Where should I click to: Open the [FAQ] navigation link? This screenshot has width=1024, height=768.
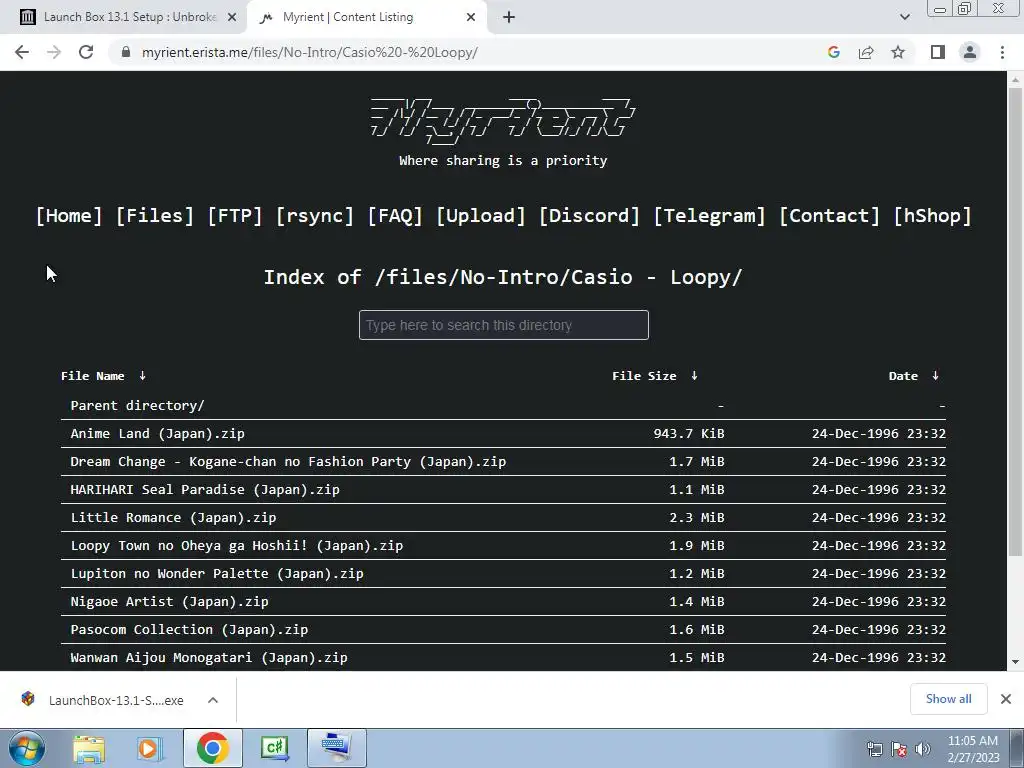click(x=395, y=216)
